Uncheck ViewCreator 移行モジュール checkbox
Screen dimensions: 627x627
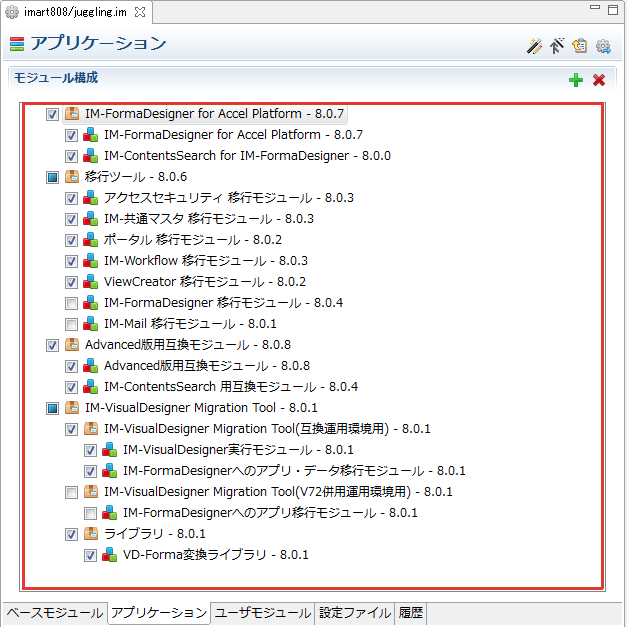click(x=71, y=282)
